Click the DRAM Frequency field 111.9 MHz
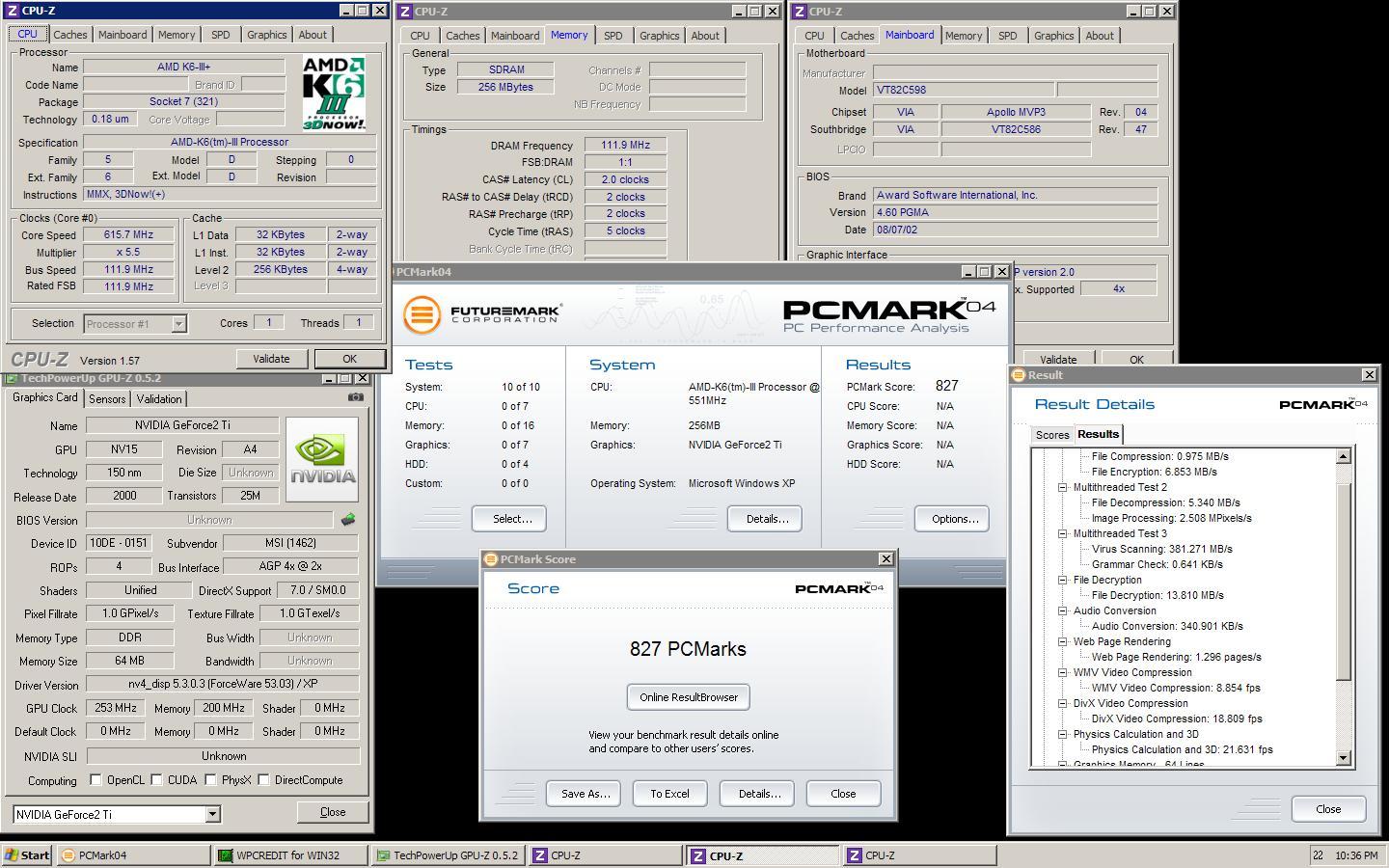This screenshot has width=1389, height=868. click(625, 146)
